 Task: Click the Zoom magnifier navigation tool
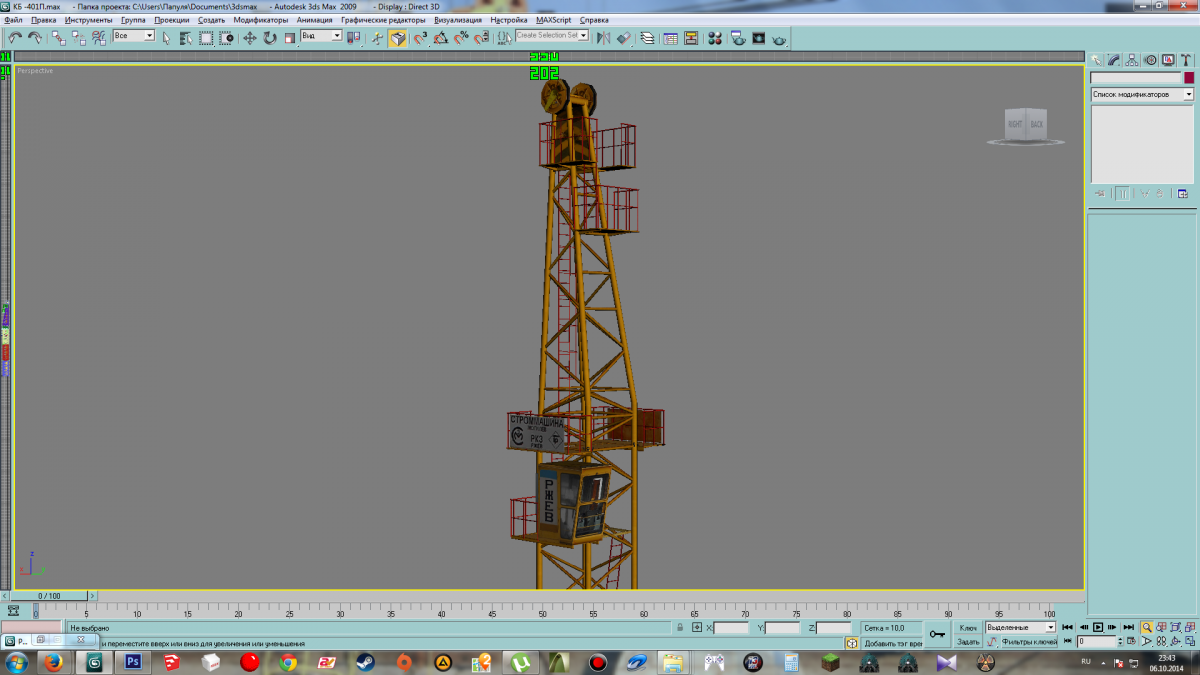1147,627
